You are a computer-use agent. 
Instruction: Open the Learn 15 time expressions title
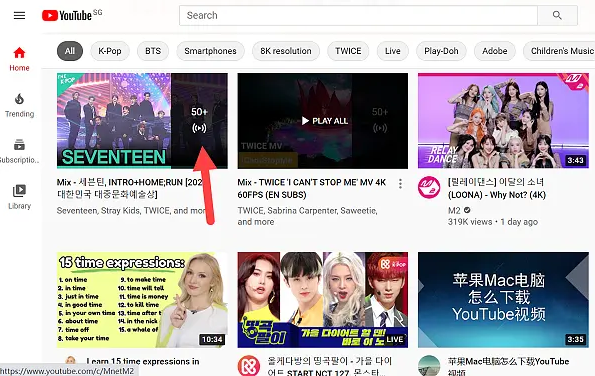(x=143, y=362)
